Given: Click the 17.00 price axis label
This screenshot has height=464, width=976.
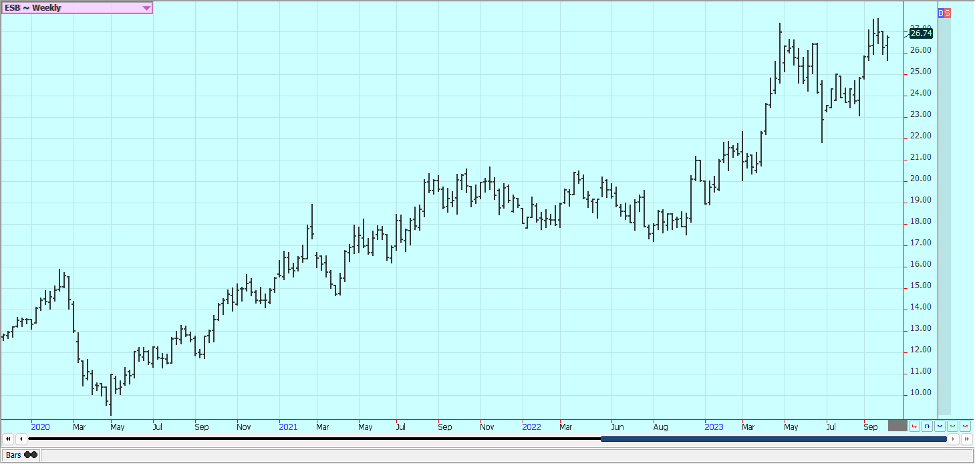Looking at the screenshot, I should [x=921, y=243].
